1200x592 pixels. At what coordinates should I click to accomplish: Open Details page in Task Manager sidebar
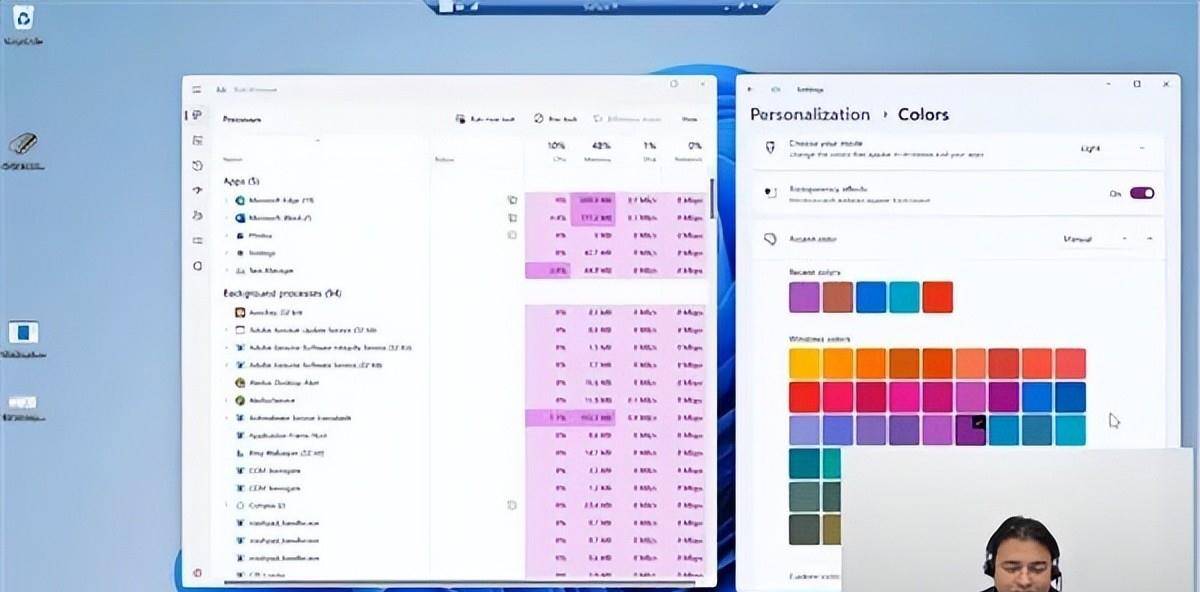click(x=197, y=241)
